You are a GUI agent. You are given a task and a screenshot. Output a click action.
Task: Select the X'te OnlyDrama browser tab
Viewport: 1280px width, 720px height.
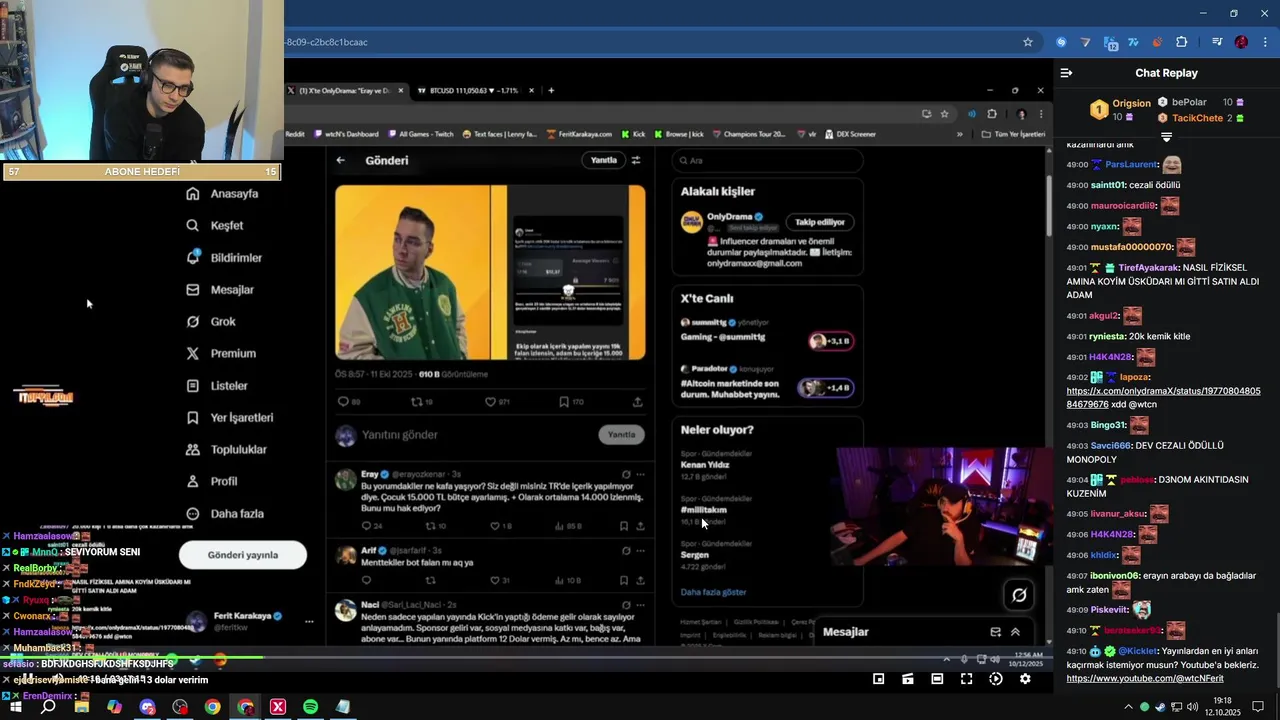point(345,90)
